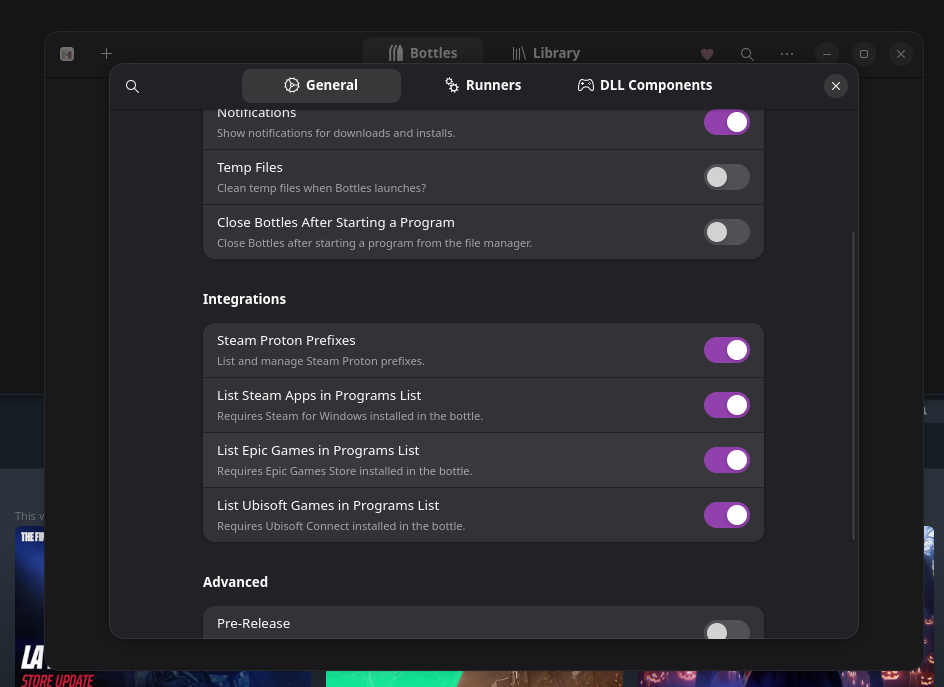
Task: Disable the Notifications toggle
Action: (x=726, y=122)
